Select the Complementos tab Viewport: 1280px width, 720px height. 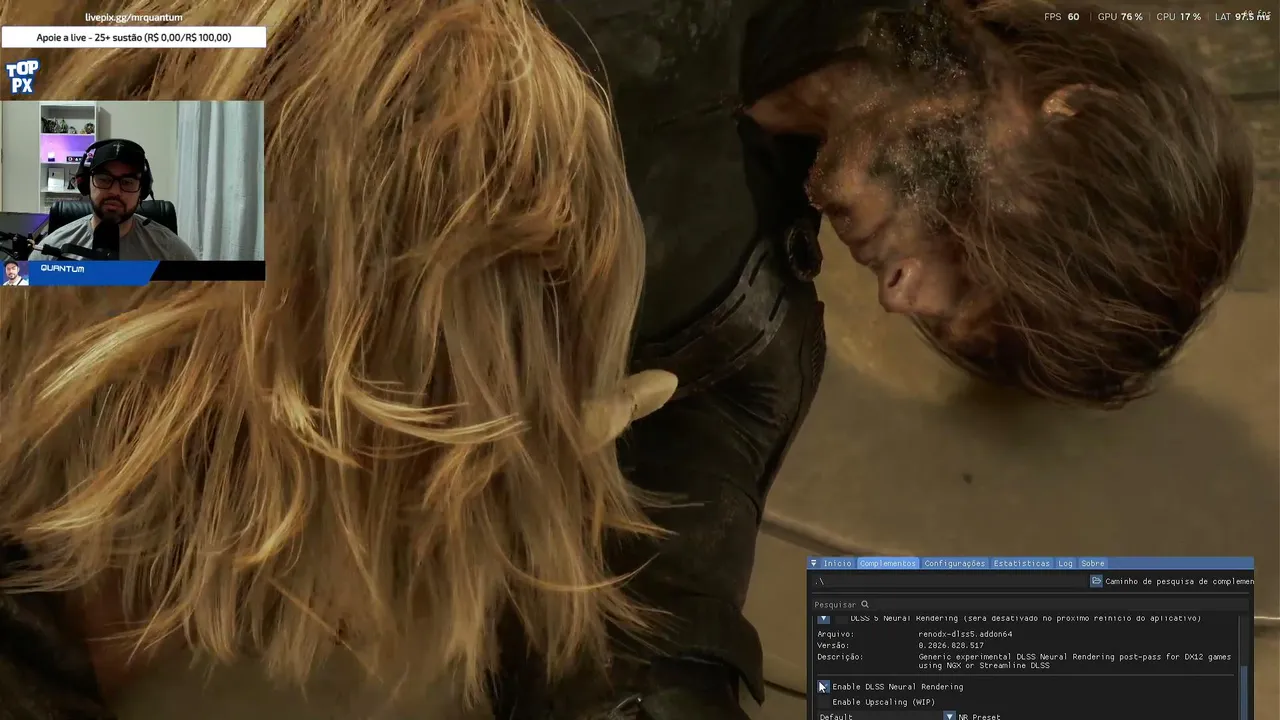click(887, 563)
